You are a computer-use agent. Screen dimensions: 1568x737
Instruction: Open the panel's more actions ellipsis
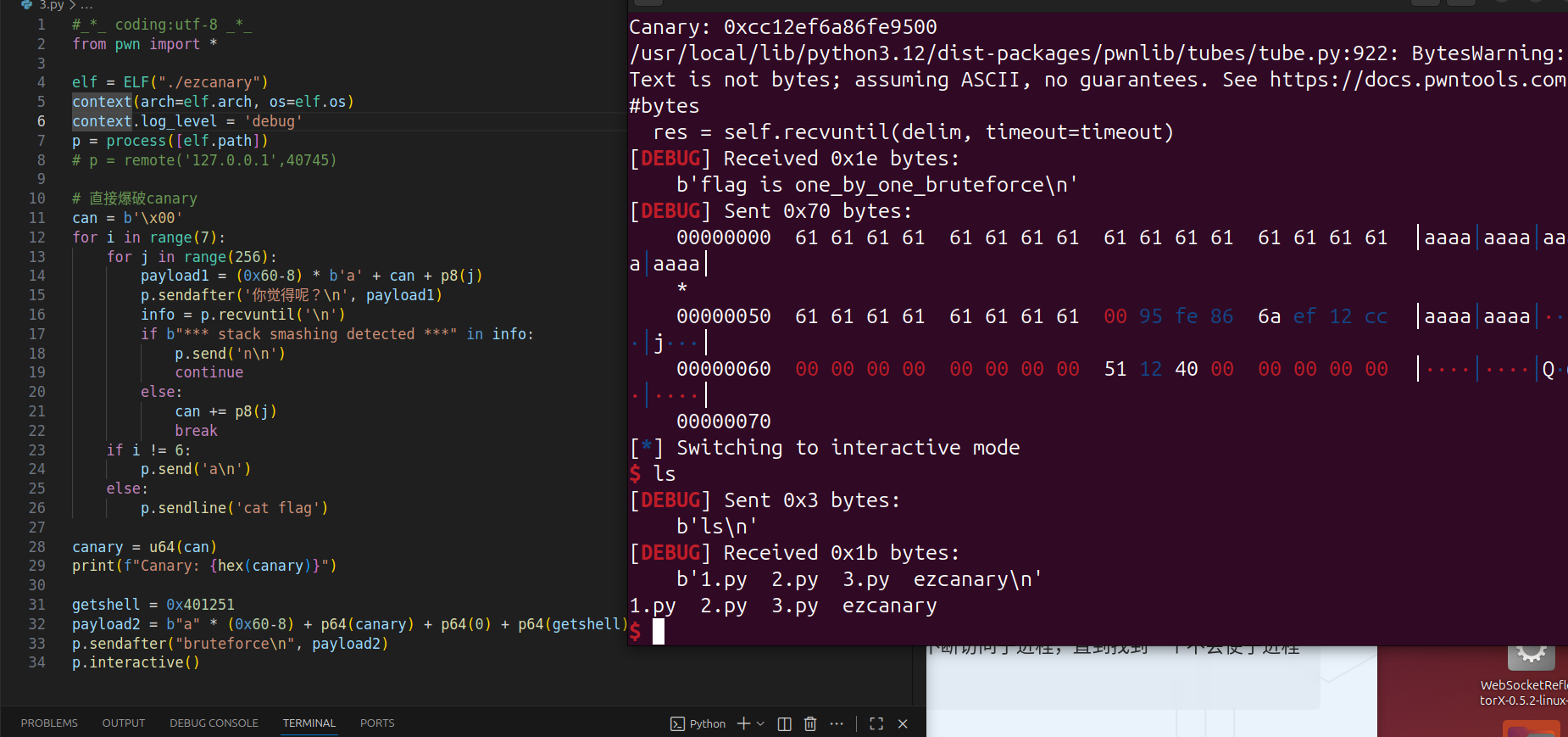[x=837, y=723]
